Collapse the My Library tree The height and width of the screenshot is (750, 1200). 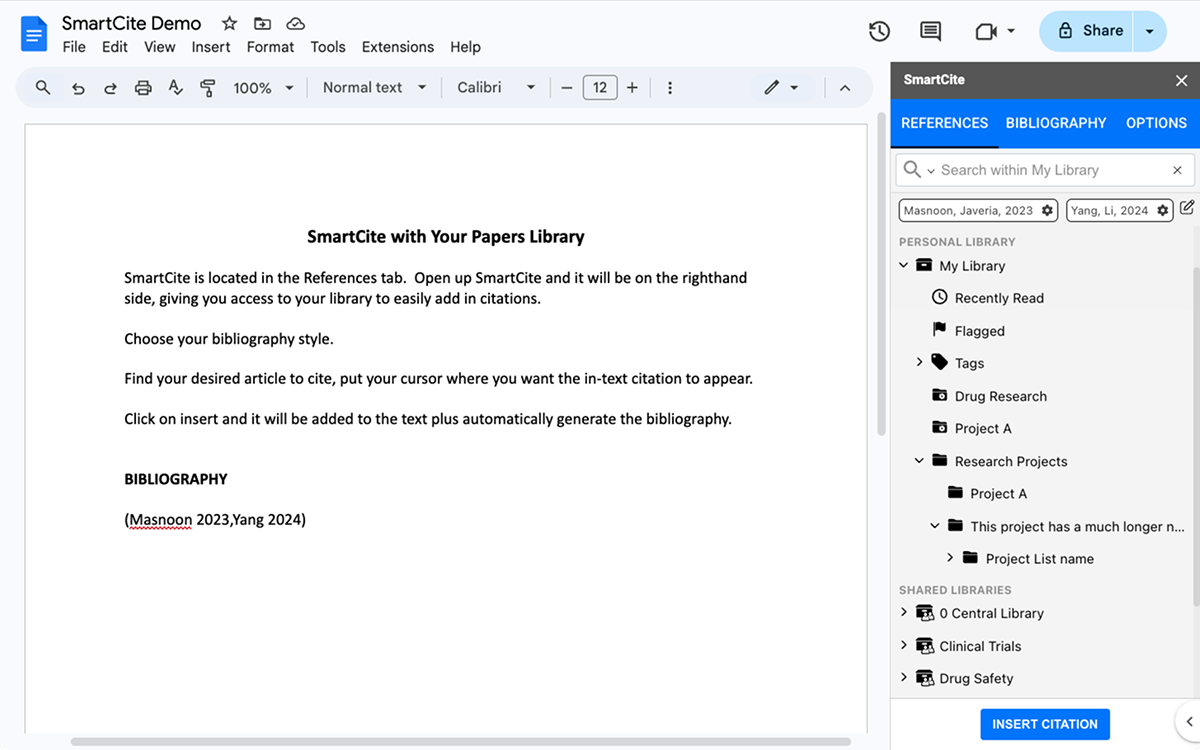(904, 266)
